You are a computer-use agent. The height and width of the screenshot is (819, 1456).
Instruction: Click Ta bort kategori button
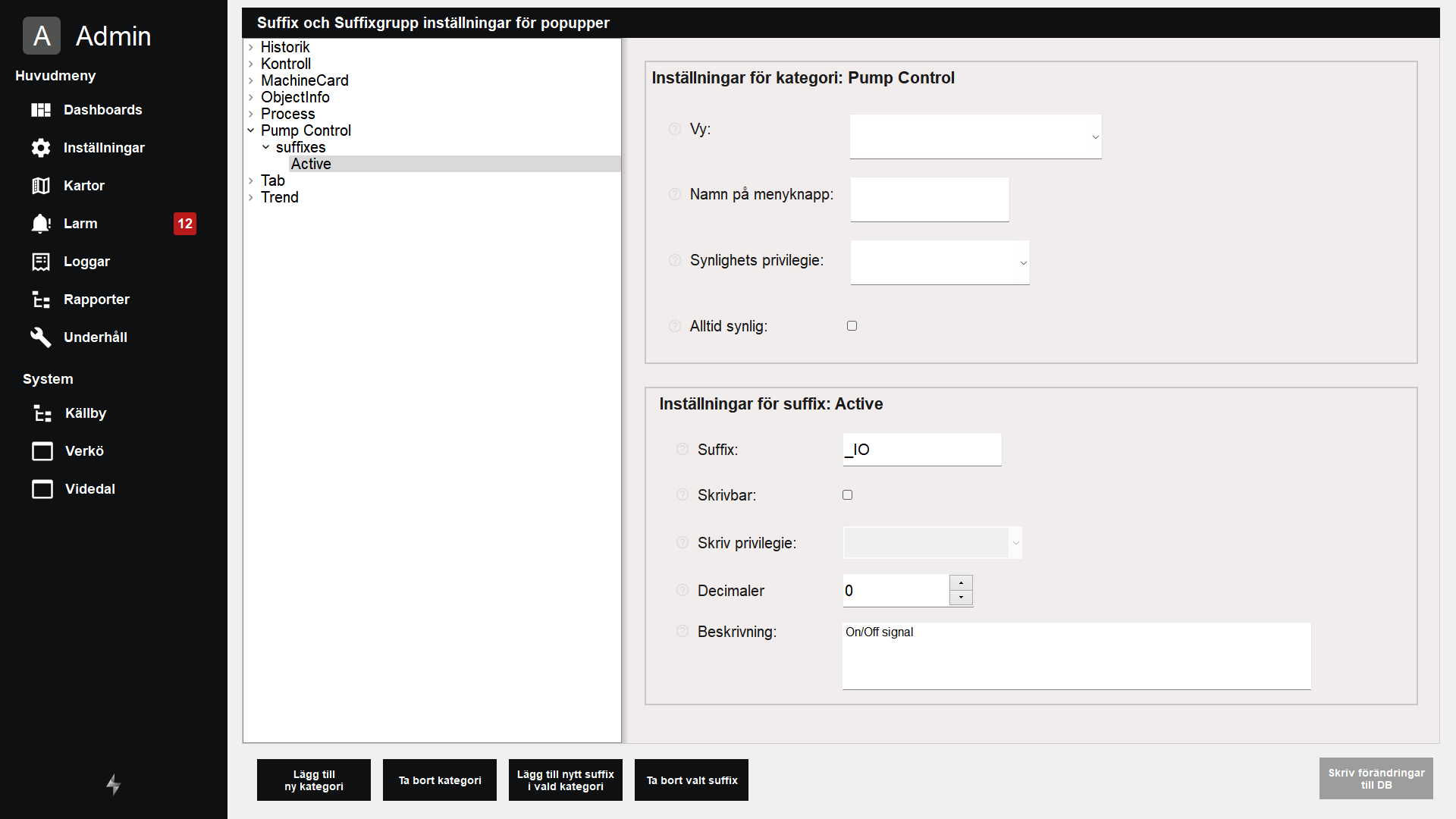coord(439,780)
